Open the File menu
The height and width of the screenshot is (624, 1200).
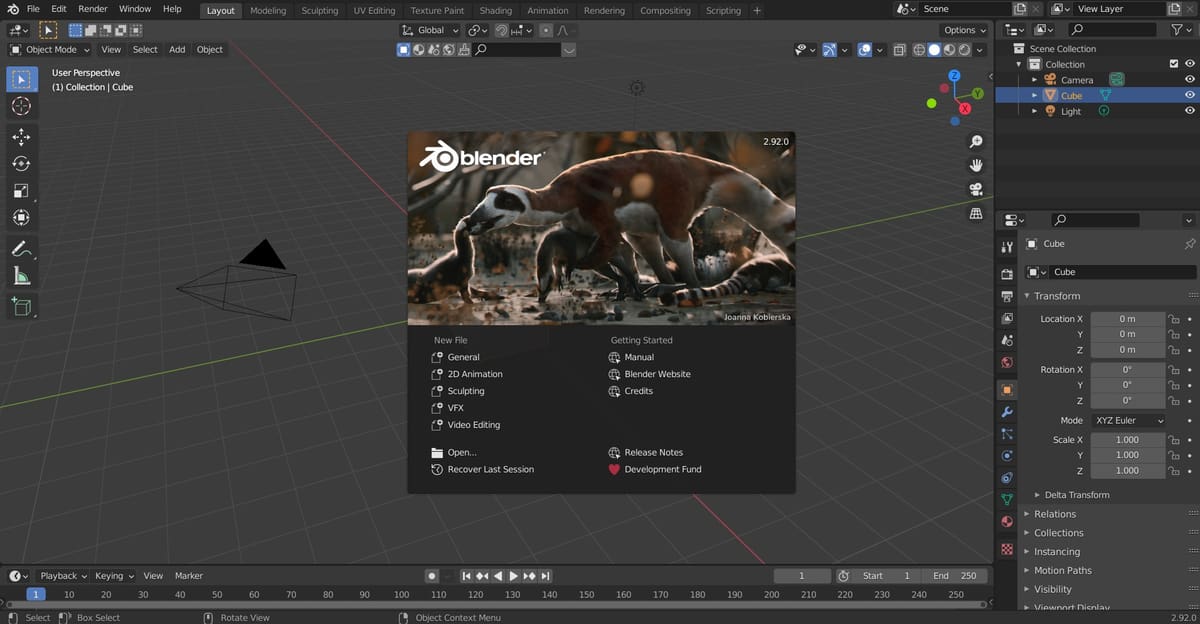point(33,9)
